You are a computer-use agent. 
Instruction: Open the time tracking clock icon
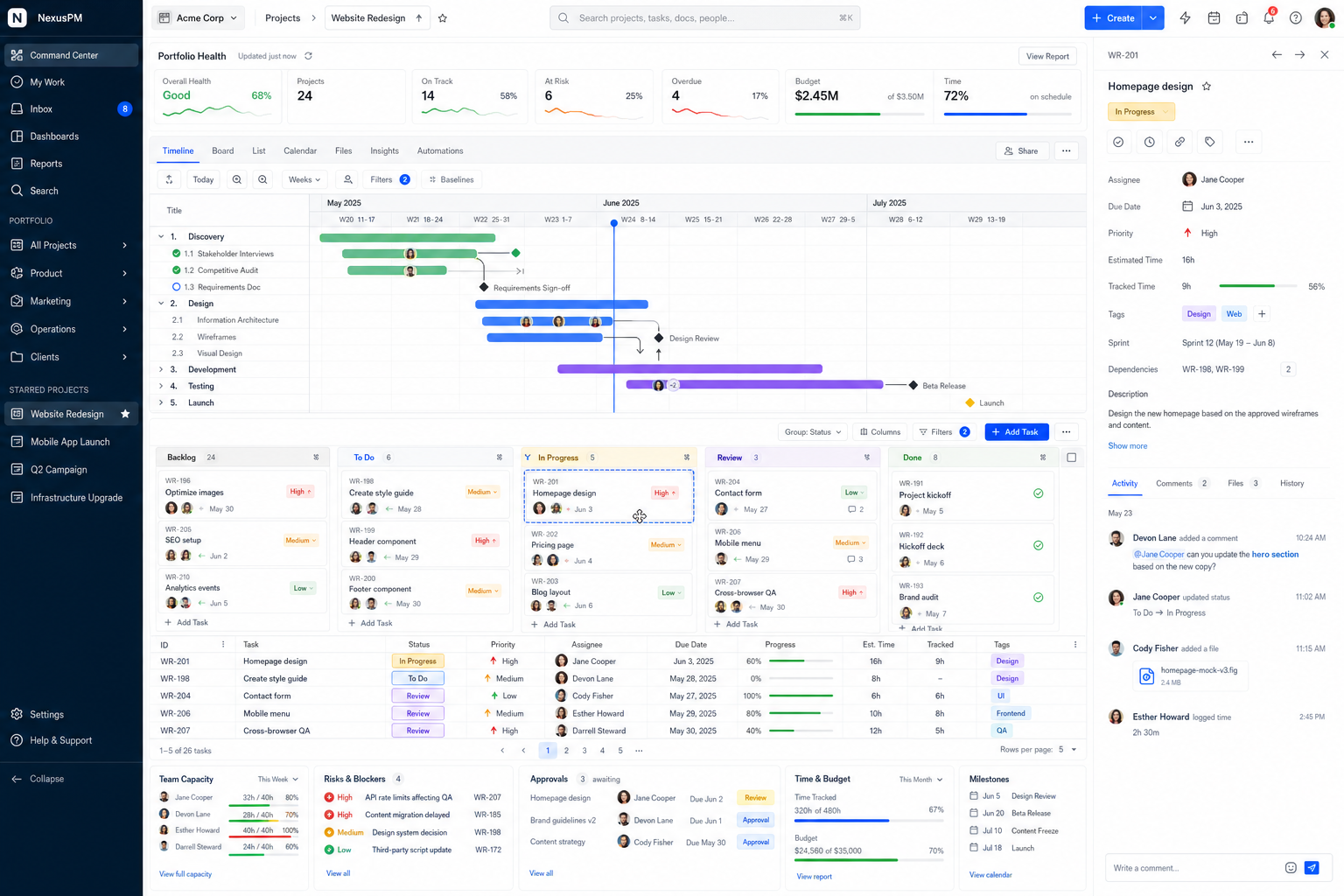point(1150,142)
